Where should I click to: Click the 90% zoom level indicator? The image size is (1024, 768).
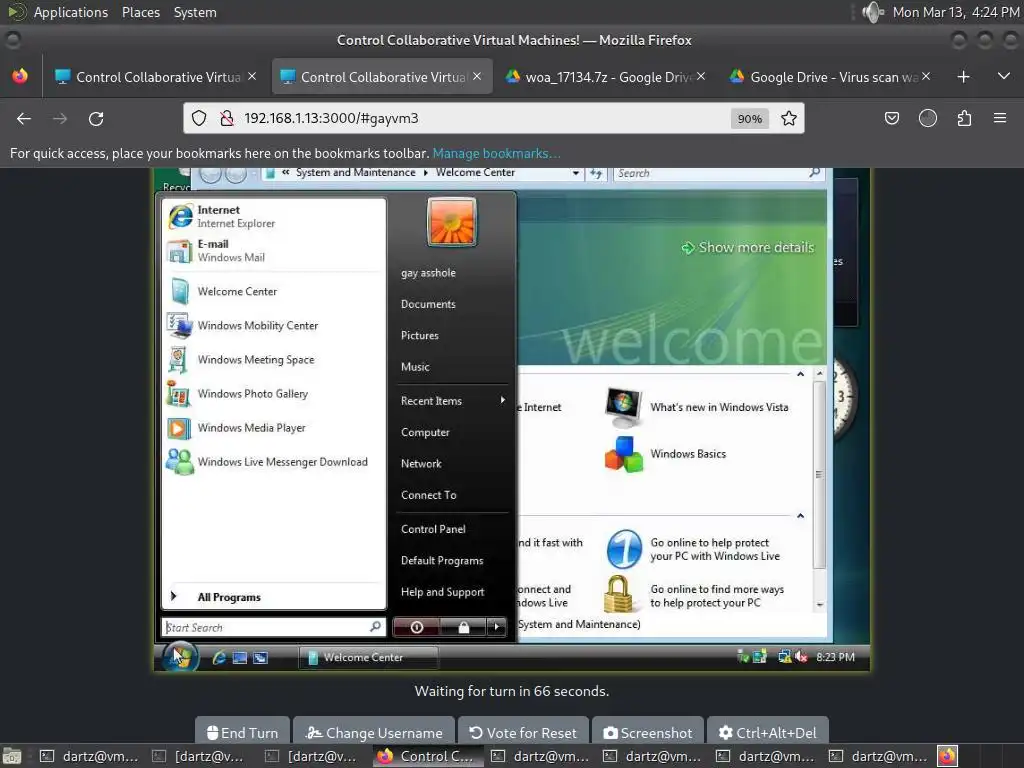[750, 118]
